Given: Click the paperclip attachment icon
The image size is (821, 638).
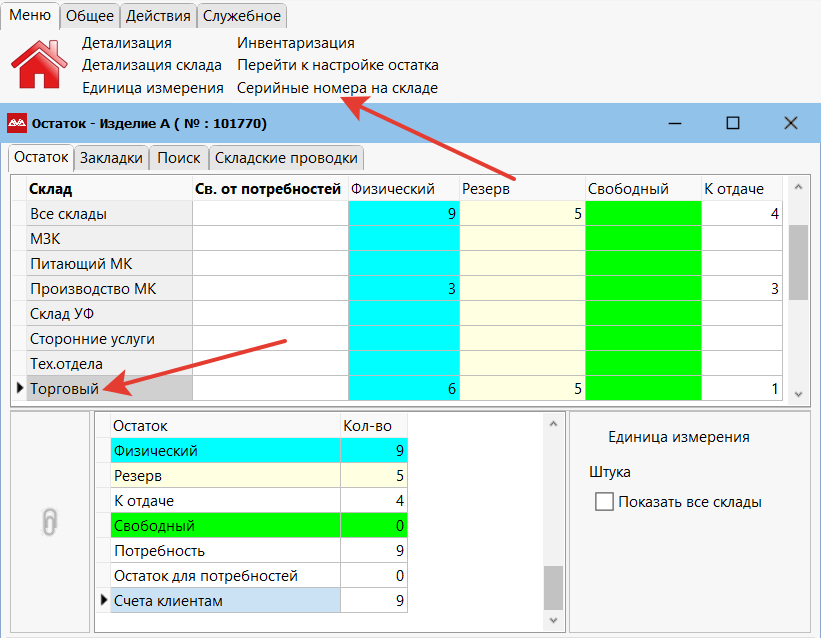Looking at the screenshot, I should [x=49, y=521].
